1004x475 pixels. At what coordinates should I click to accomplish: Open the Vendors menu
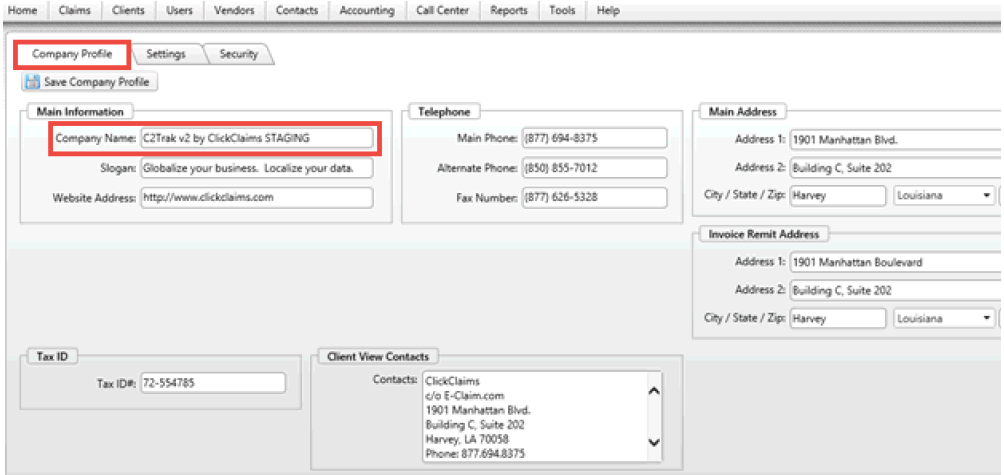click(234, 10)
